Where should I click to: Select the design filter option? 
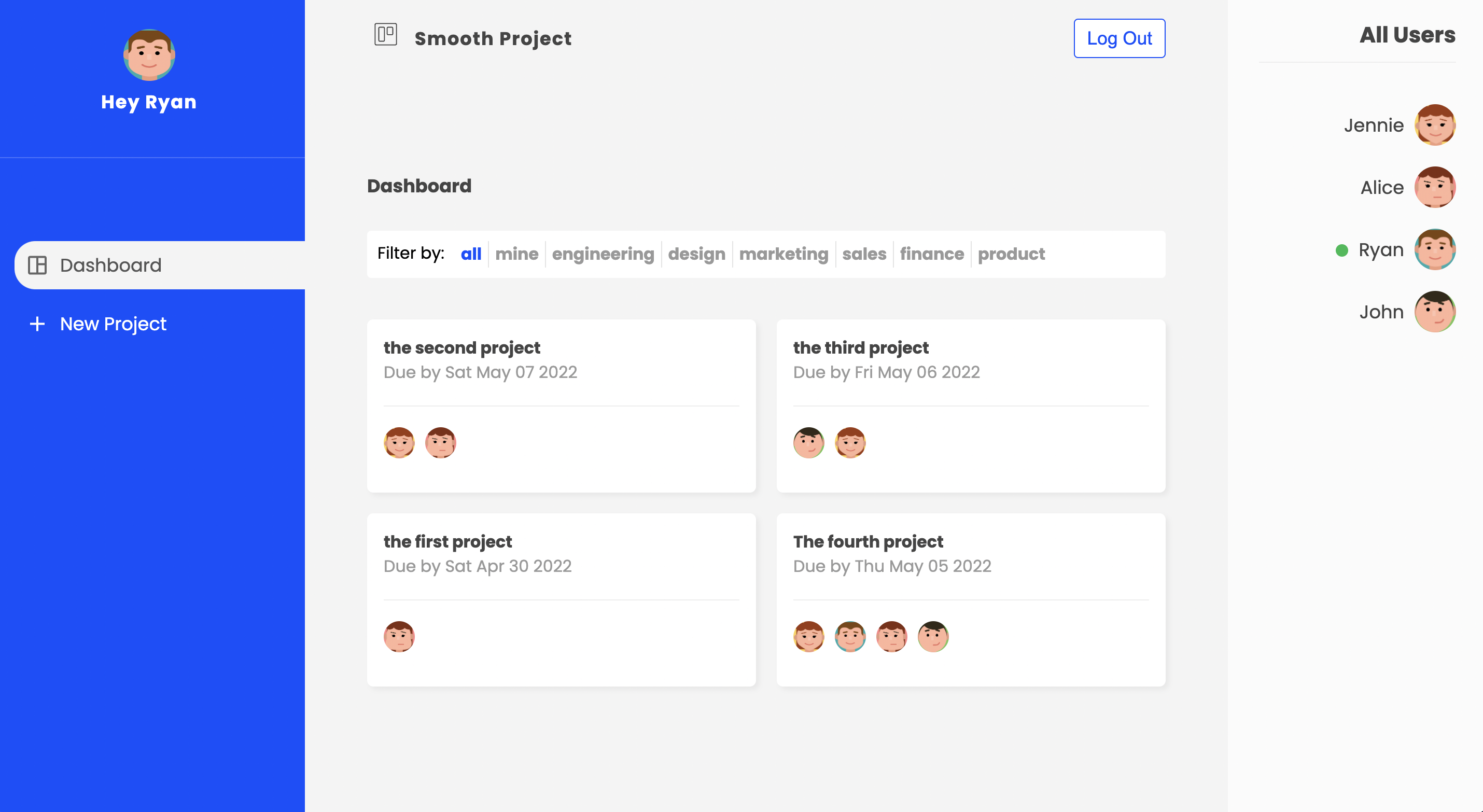[x=696, y=254]
